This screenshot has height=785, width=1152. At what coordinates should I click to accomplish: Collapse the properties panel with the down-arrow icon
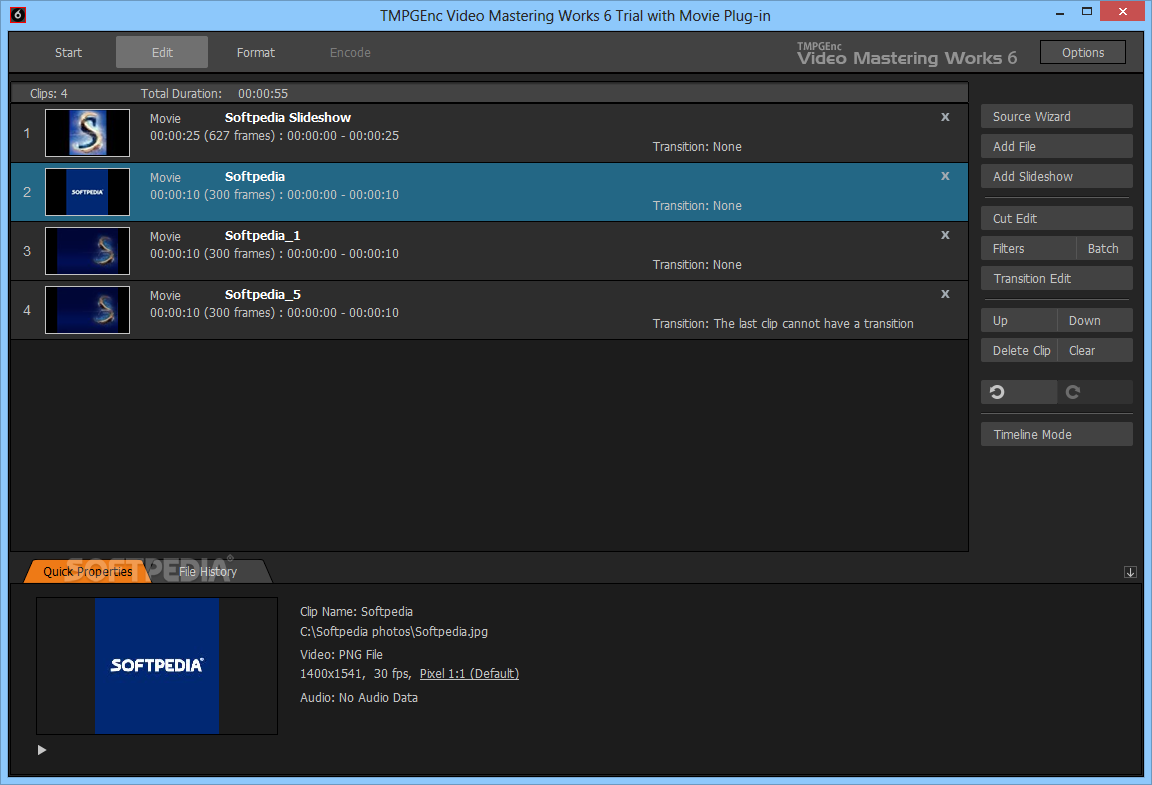1130,572
